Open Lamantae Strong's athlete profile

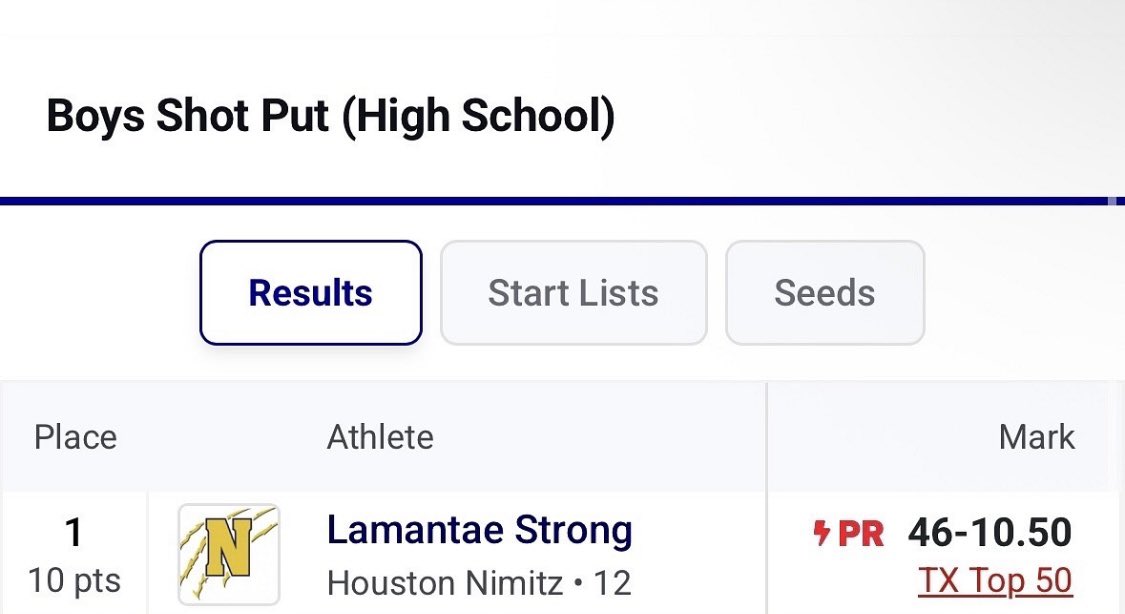[479, 531]
